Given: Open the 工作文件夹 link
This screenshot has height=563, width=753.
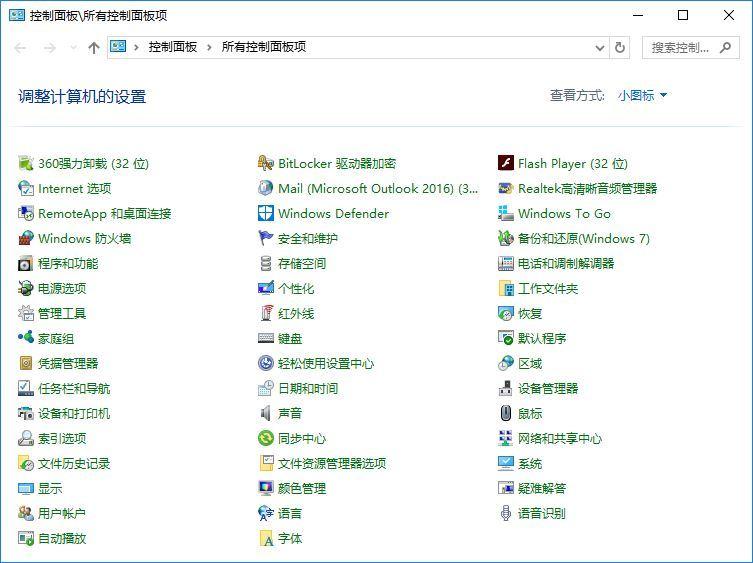Looking at the screenshot, I should pos(548,288).
